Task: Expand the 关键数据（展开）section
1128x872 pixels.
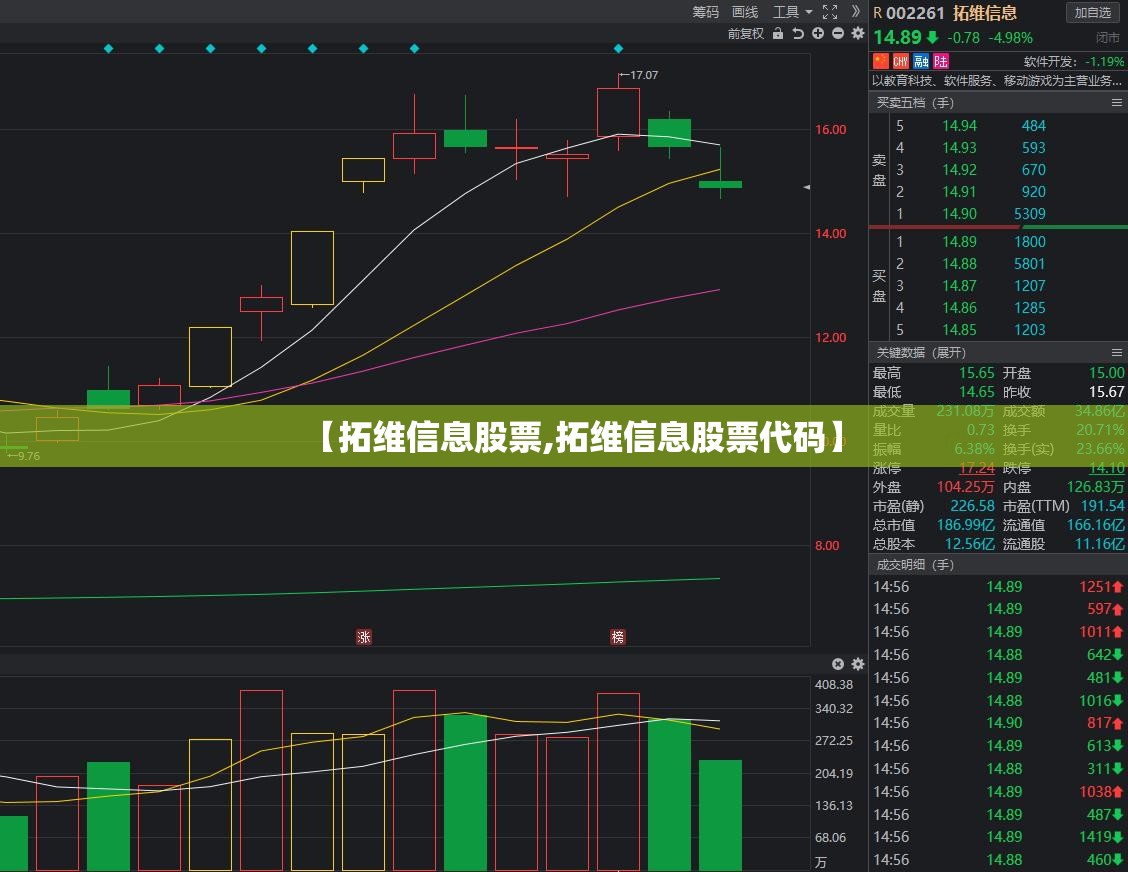Action: pos(921,353)
